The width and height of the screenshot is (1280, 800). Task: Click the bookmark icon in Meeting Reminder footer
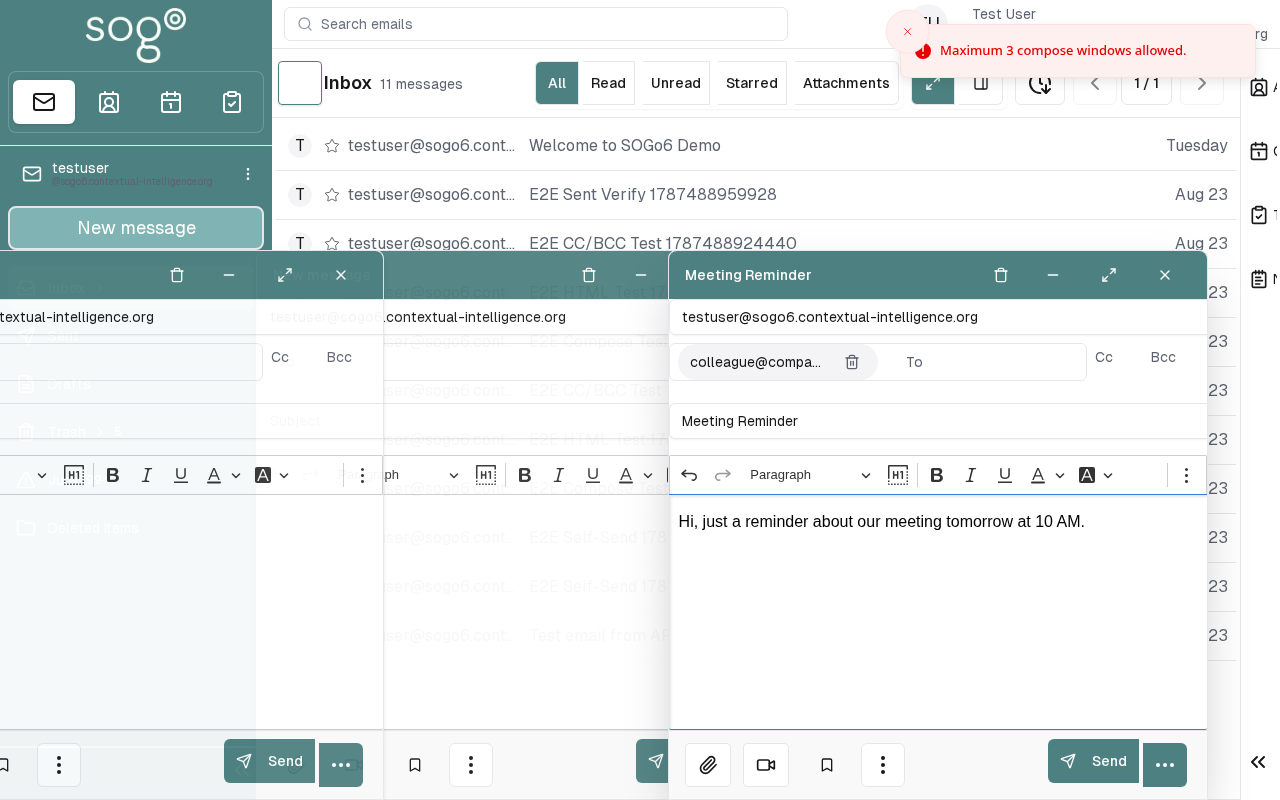point(827,765)
